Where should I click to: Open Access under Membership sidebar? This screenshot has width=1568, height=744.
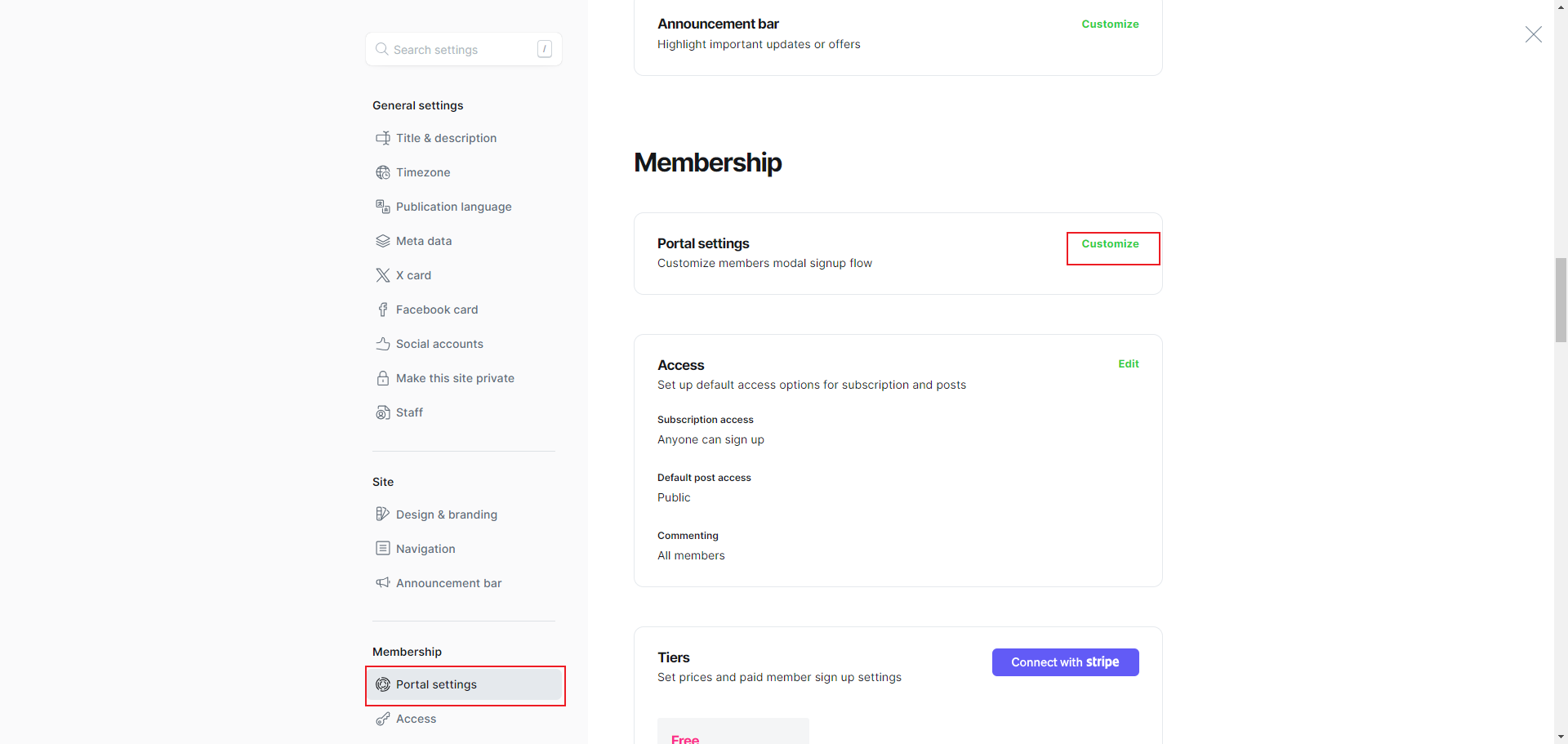[416, 719]
